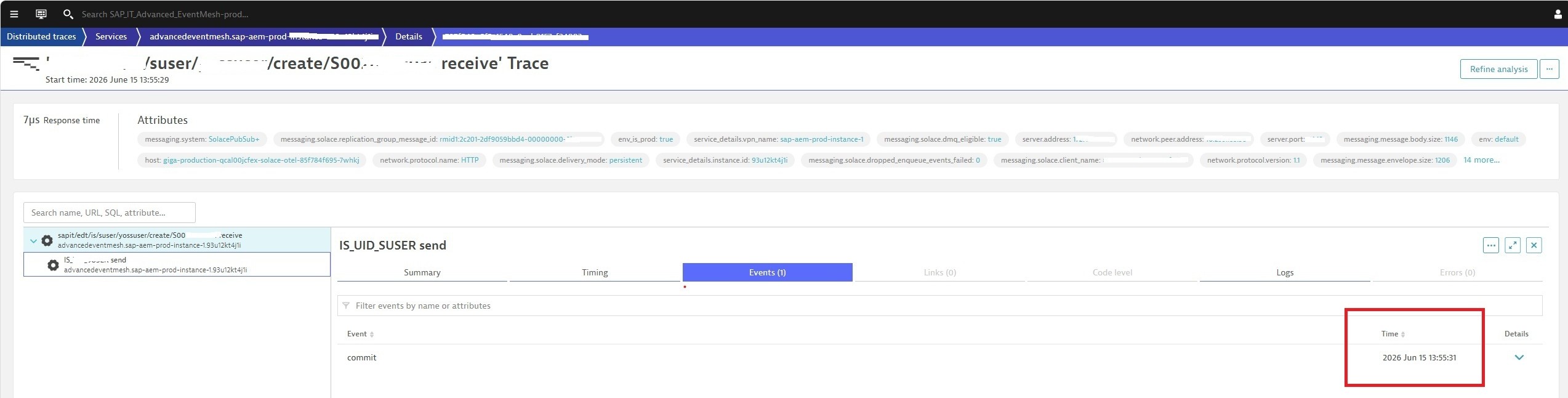Open the user account profile icon
Viewport: 1568px width, 398px height.
pyautogui.click(x=1558, y=14)
